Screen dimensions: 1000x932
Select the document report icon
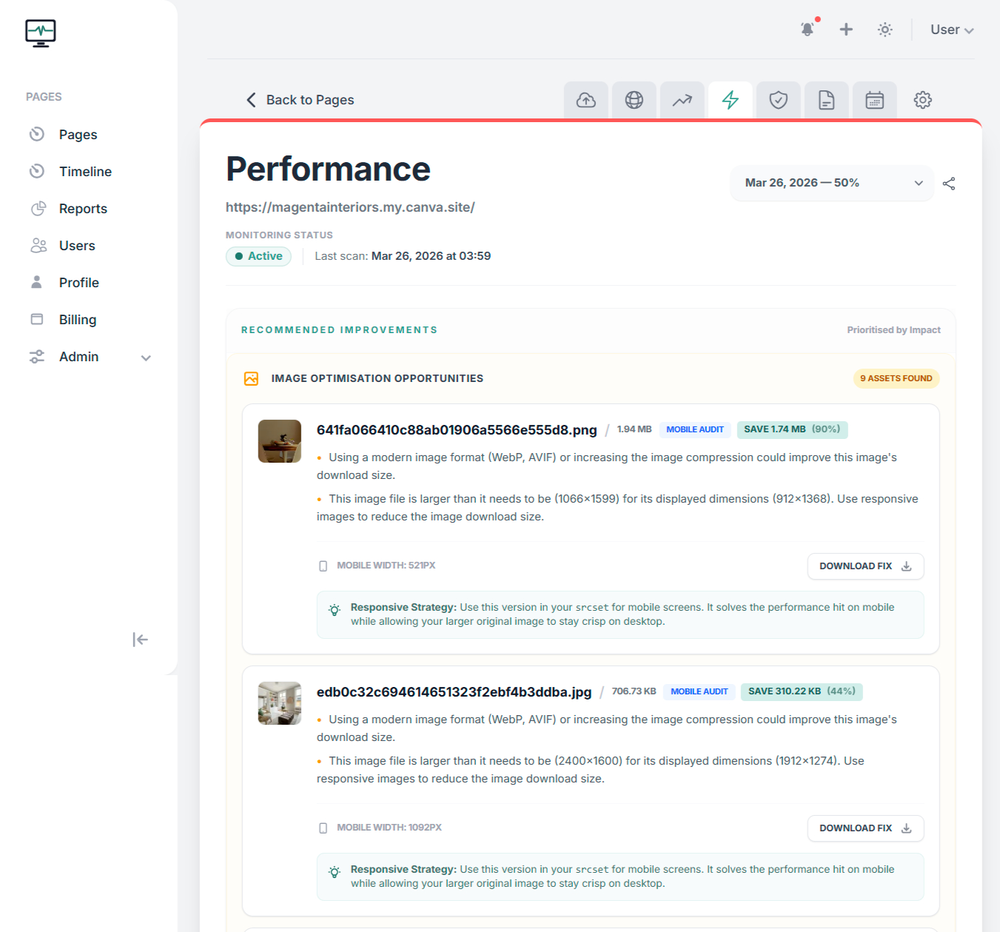pyautogui.click(x=826, y=99)
